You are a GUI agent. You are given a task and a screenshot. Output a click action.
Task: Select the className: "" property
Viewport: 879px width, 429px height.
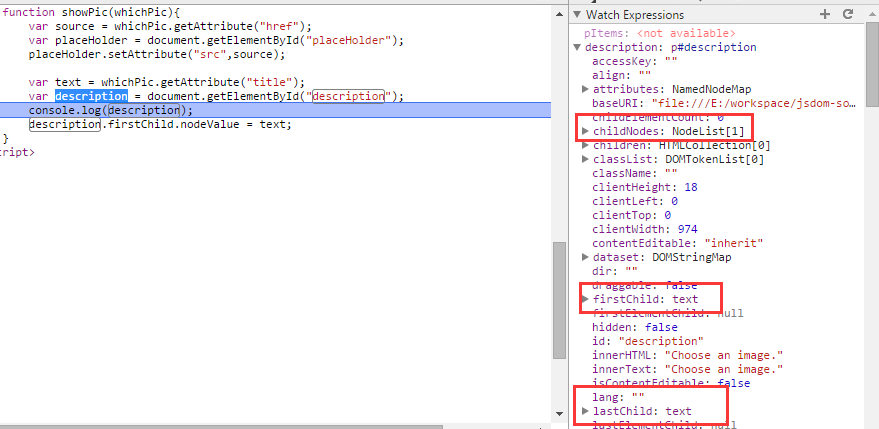635,173
